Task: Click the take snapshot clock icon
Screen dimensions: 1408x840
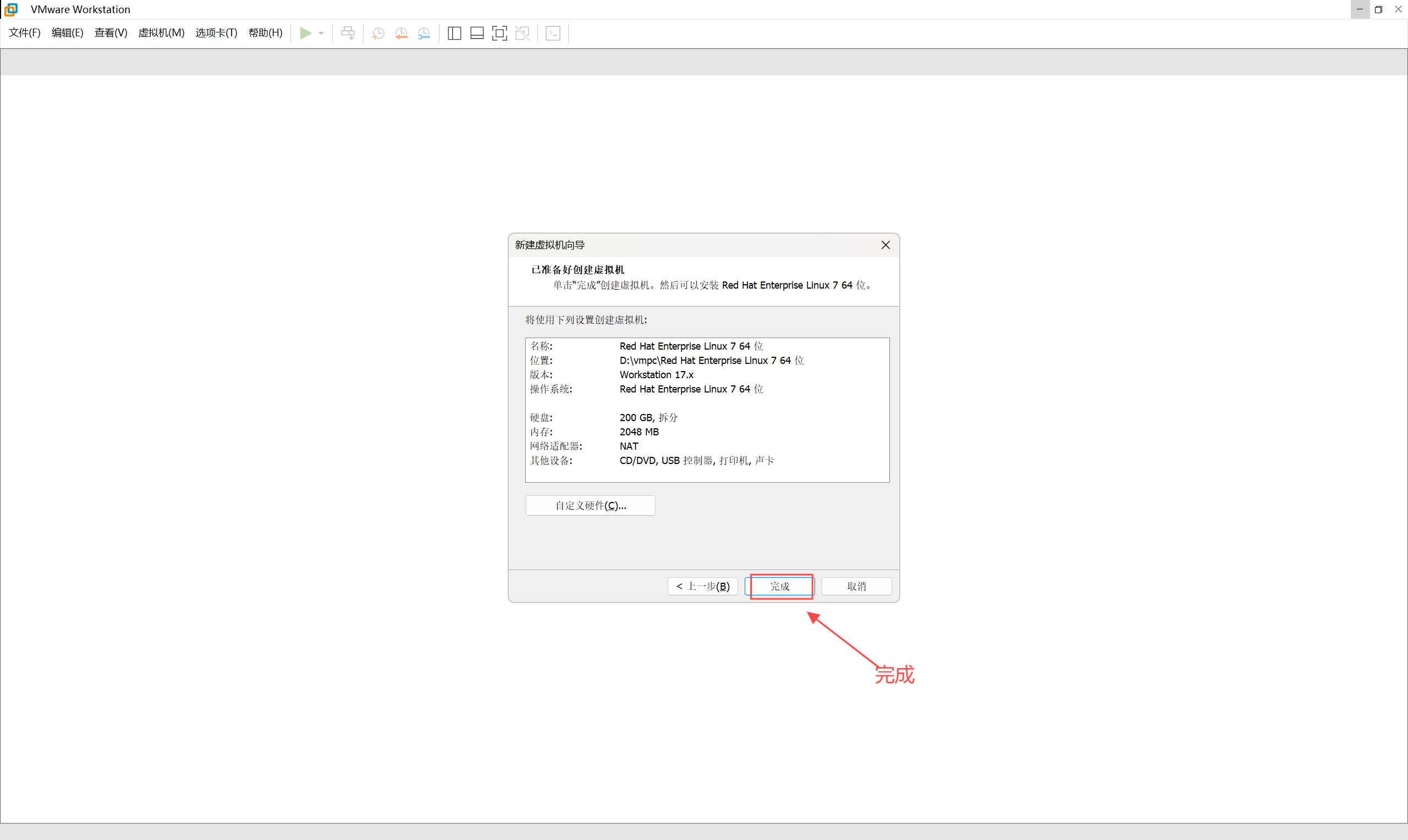Action: click(378, 34)
